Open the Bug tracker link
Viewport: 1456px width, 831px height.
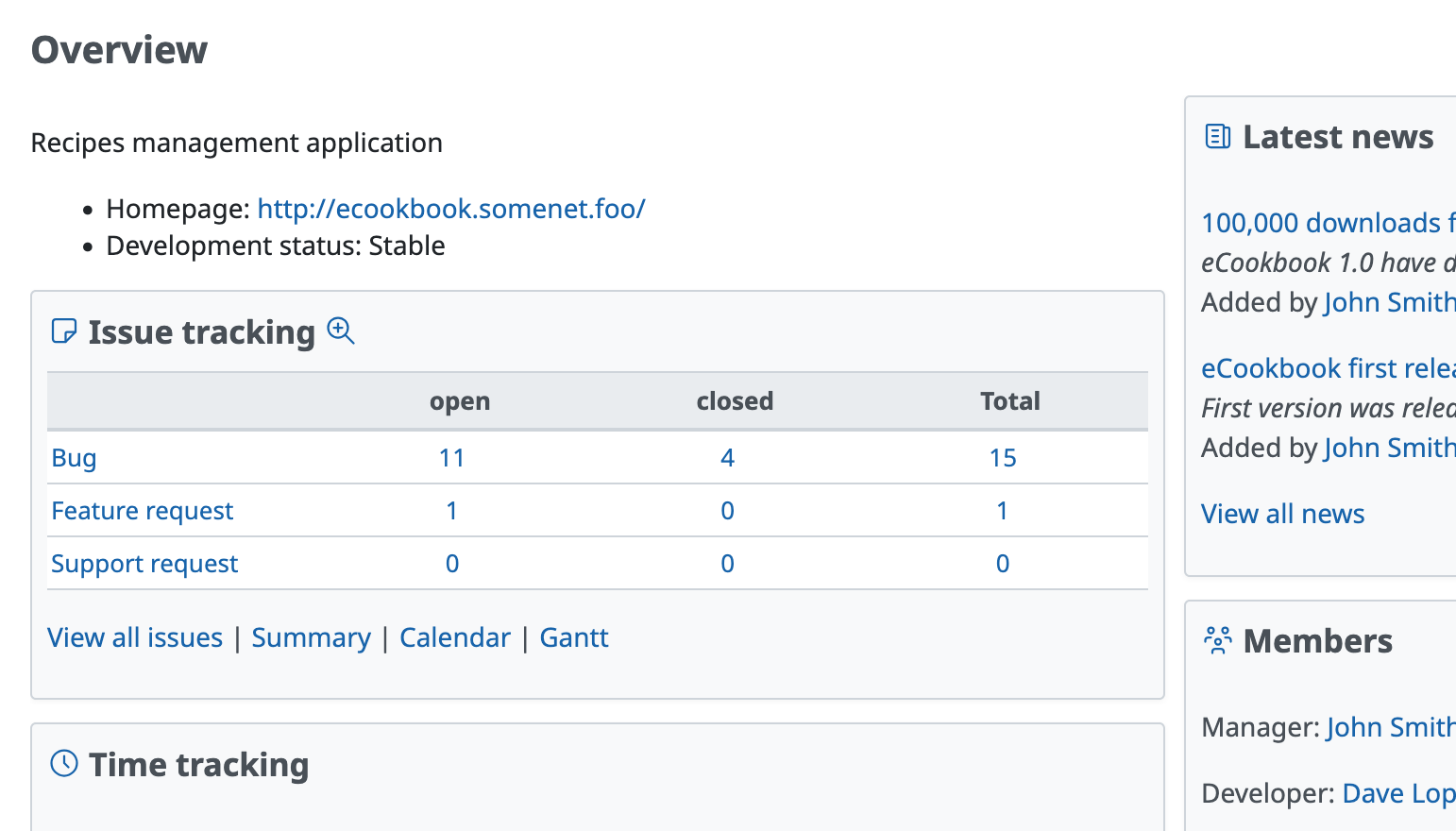[74, 458]
